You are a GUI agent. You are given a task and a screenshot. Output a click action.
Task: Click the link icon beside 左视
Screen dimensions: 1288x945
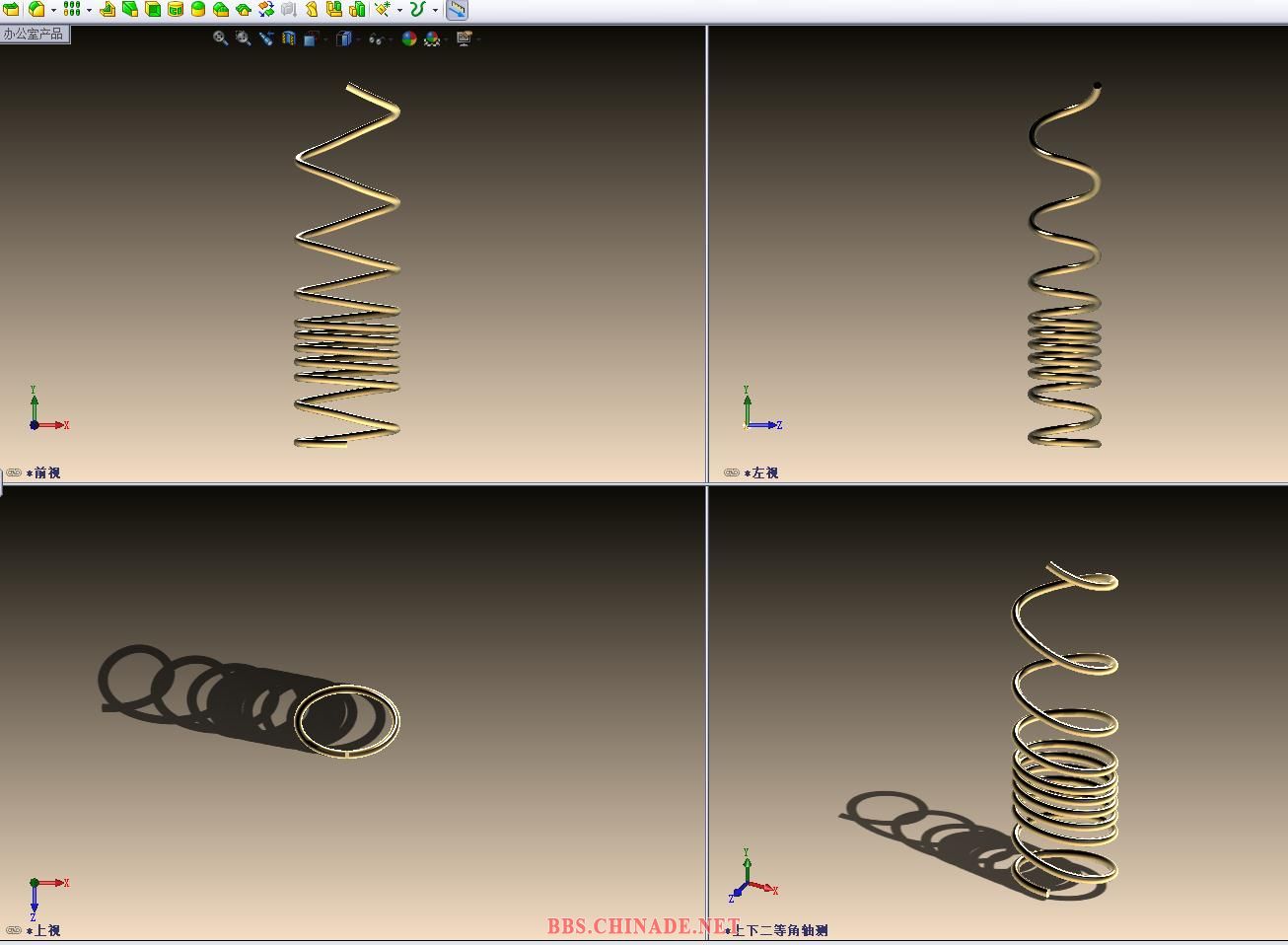pyautogui.click(x=732, y=472)
